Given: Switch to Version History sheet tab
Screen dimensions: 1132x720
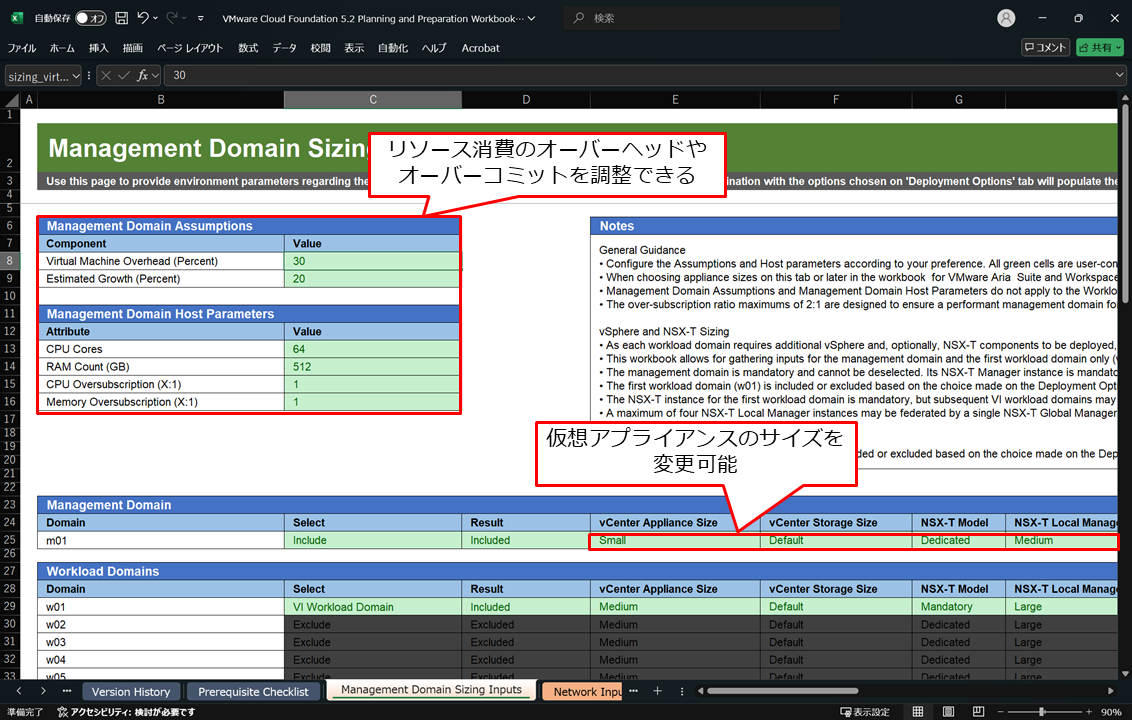Looking at the screenshot, I should 131,692.
